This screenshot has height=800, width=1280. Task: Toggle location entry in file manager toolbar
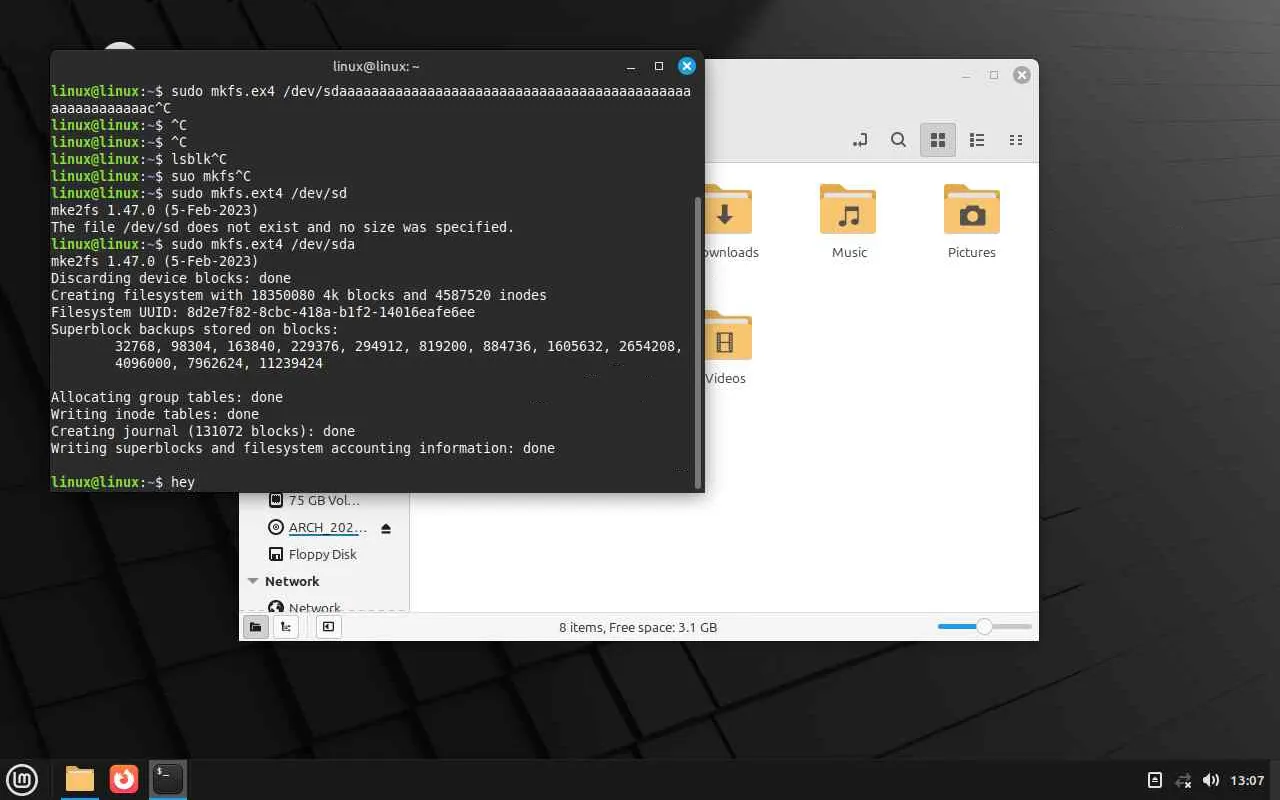point(859,140)
